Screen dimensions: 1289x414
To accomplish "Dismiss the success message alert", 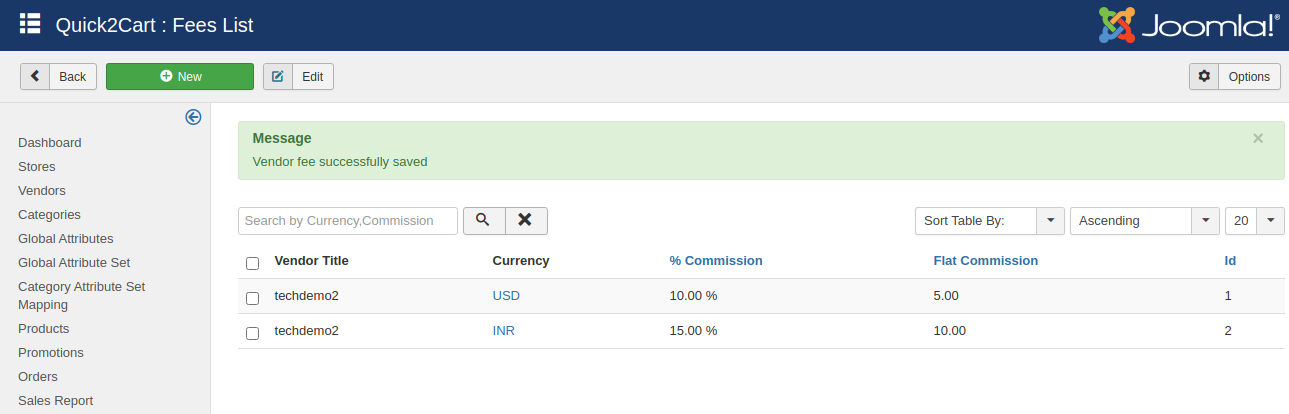I will pos(1257,139).
